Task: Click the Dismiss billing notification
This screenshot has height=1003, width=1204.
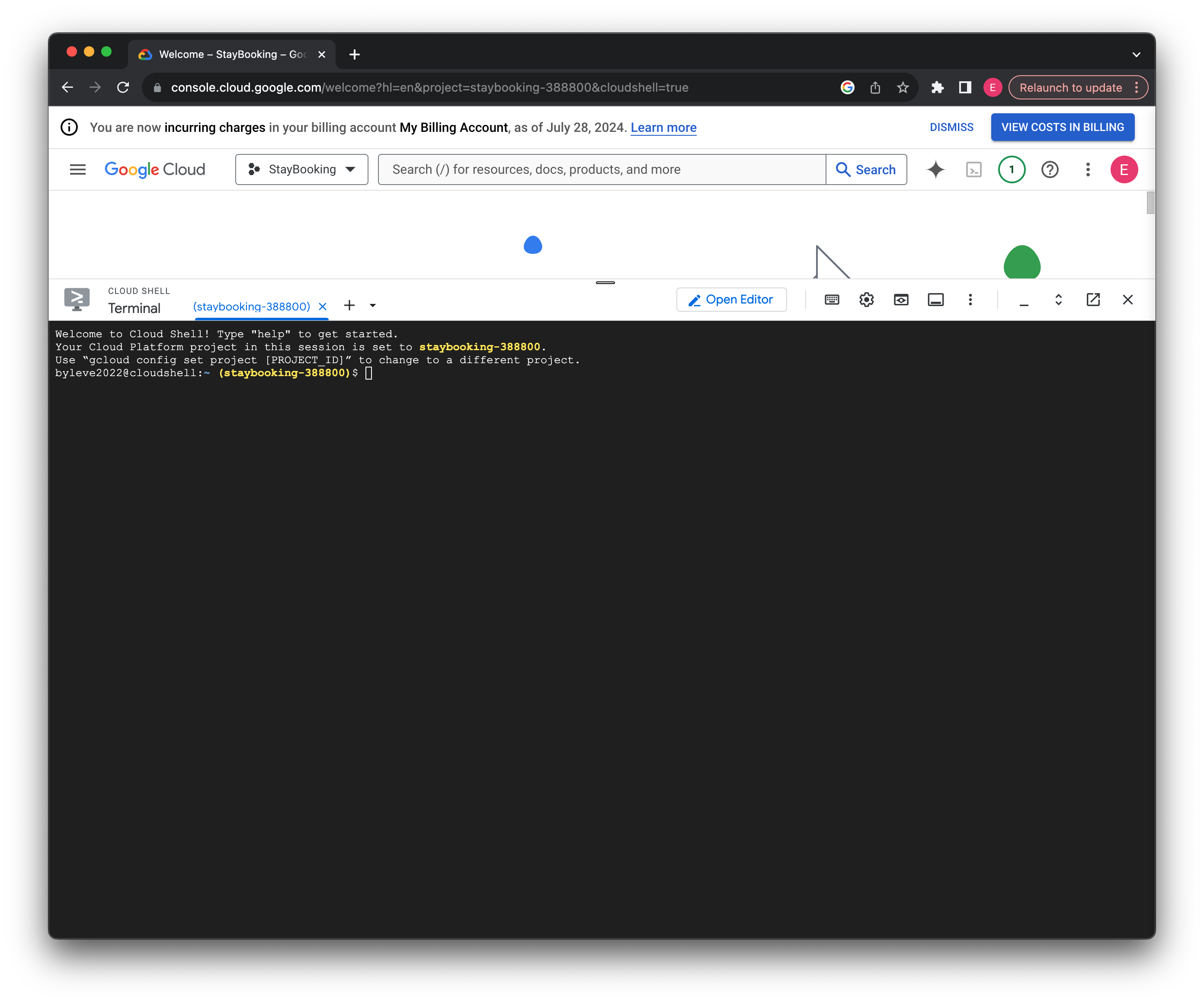Action: [x=951, y=127]
